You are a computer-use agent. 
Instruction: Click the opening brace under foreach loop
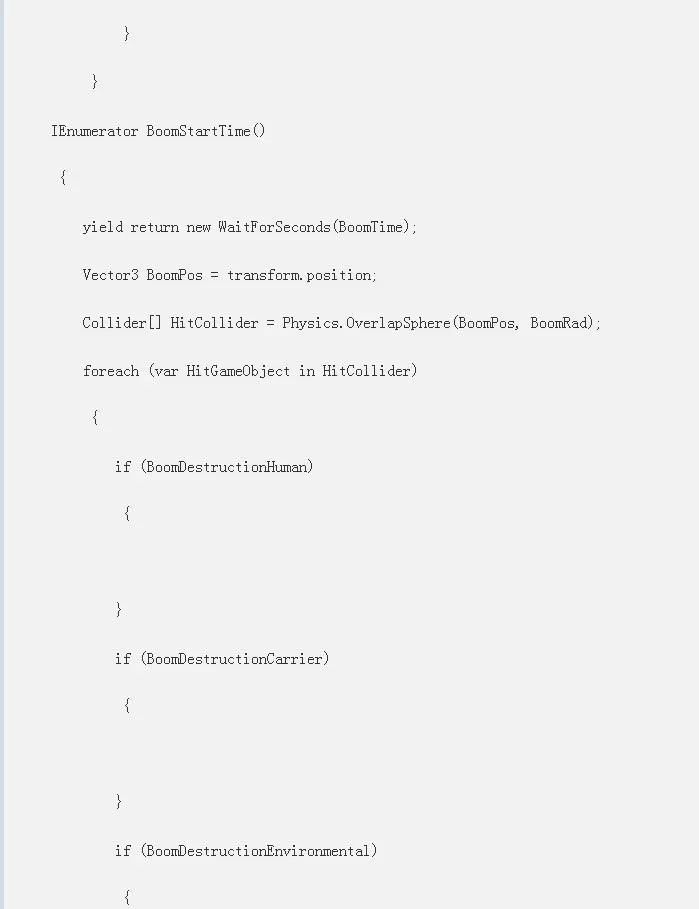[x=95, y=417]
